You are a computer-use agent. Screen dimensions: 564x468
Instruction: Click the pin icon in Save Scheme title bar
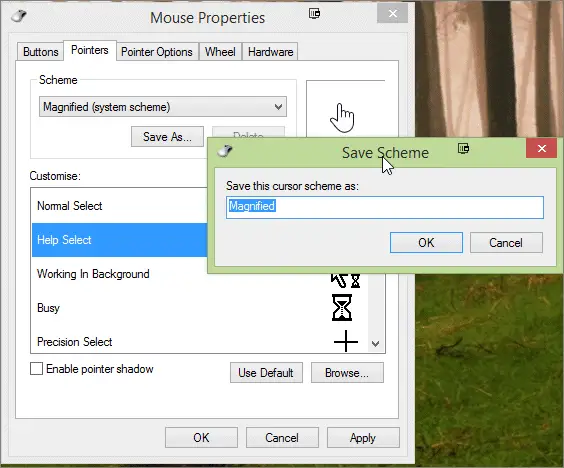coord(464,148)
